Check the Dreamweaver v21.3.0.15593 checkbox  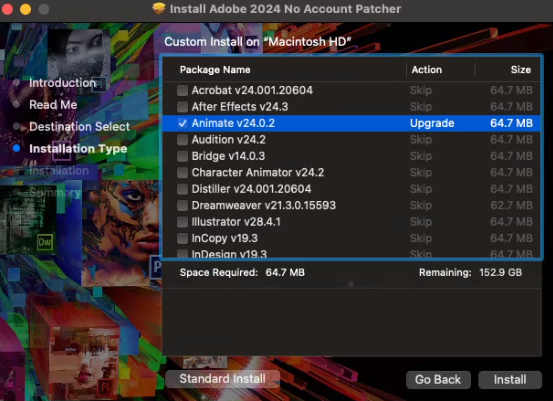[x=182, y=205]
